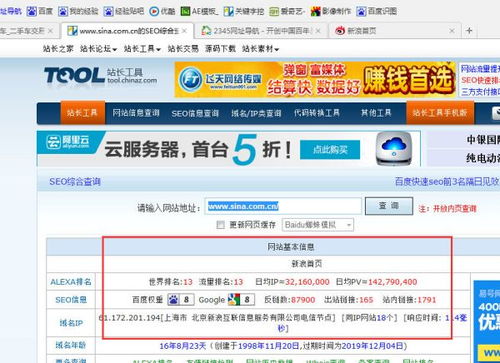
Task: Expand the 站长工具 top dropdown menu
Action: pyautogui.click(x=142, y=49)
